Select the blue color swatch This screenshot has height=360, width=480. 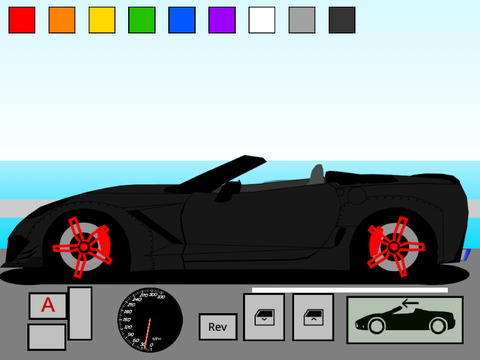182,20
